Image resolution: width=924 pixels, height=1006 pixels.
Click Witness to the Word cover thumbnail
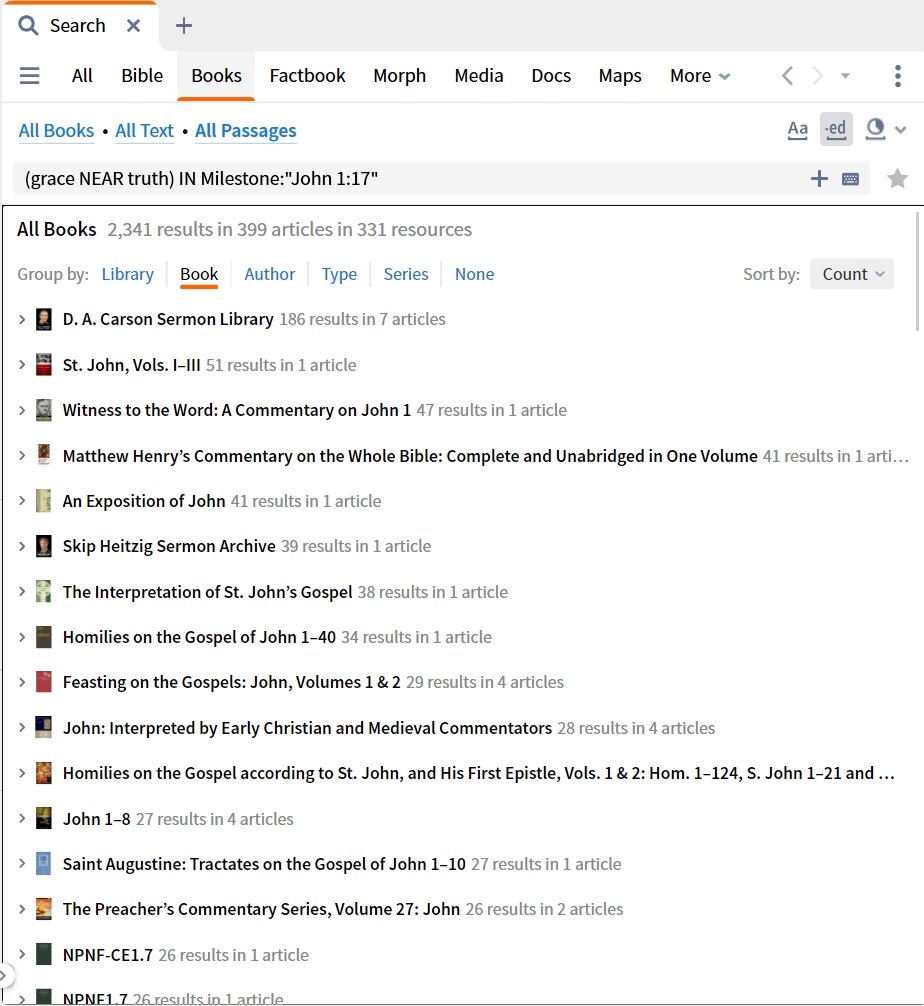pos(44,410)
